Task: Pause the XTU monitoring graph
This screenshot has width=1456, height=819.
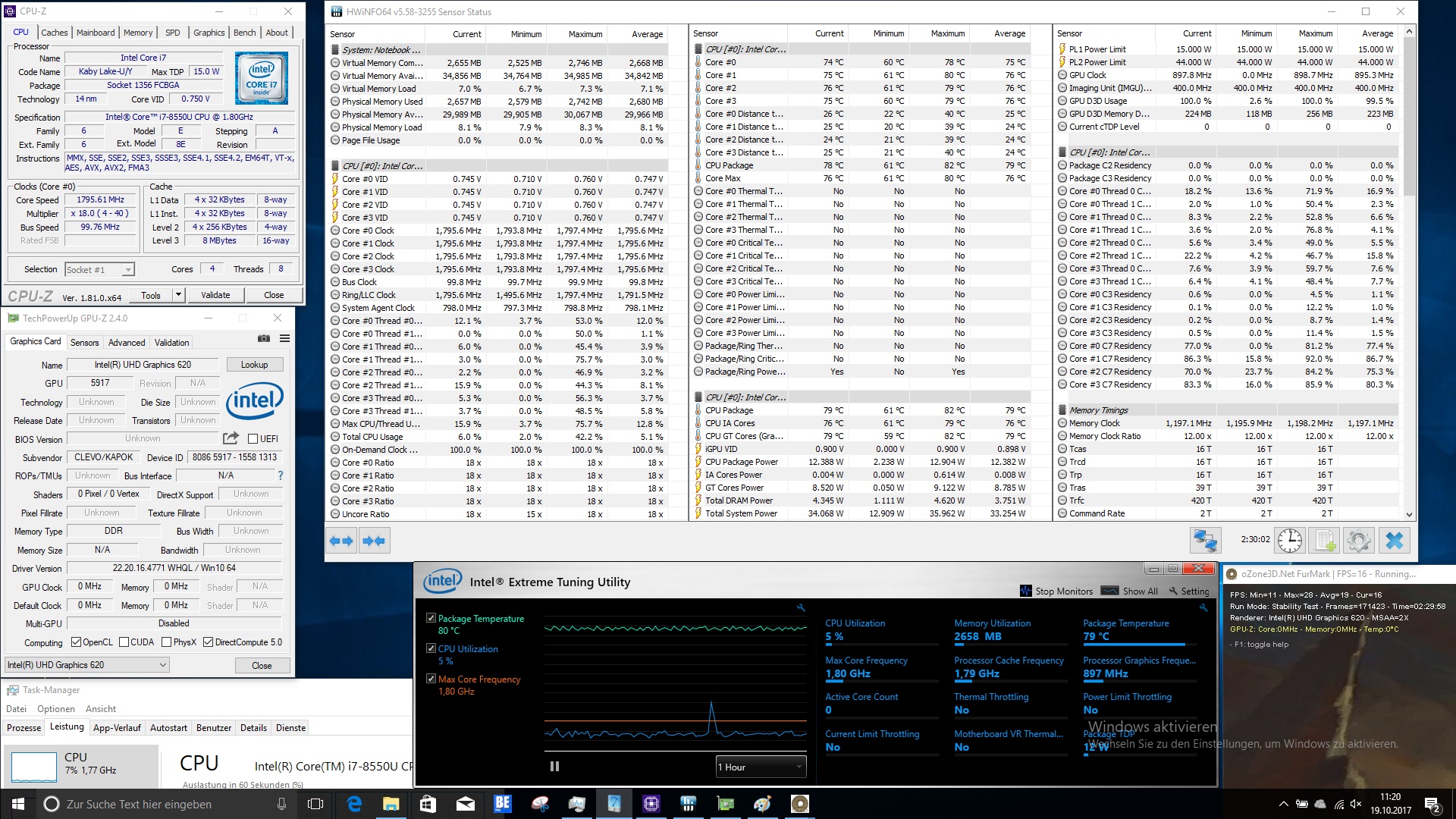Action: click(554, 767)
